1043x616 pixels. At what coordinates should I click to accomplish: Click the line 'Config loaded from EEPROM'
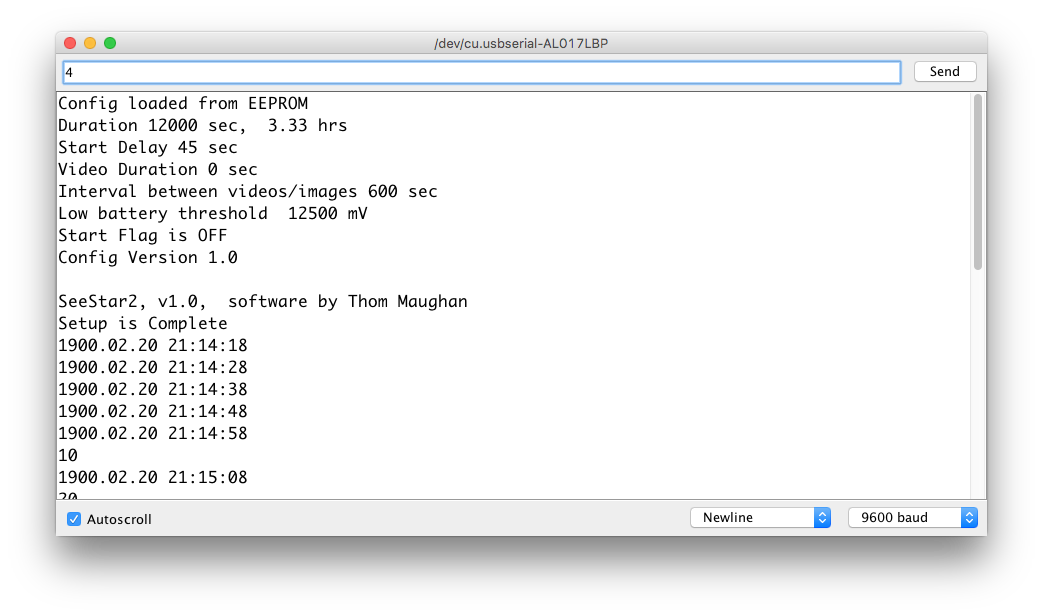183,104
